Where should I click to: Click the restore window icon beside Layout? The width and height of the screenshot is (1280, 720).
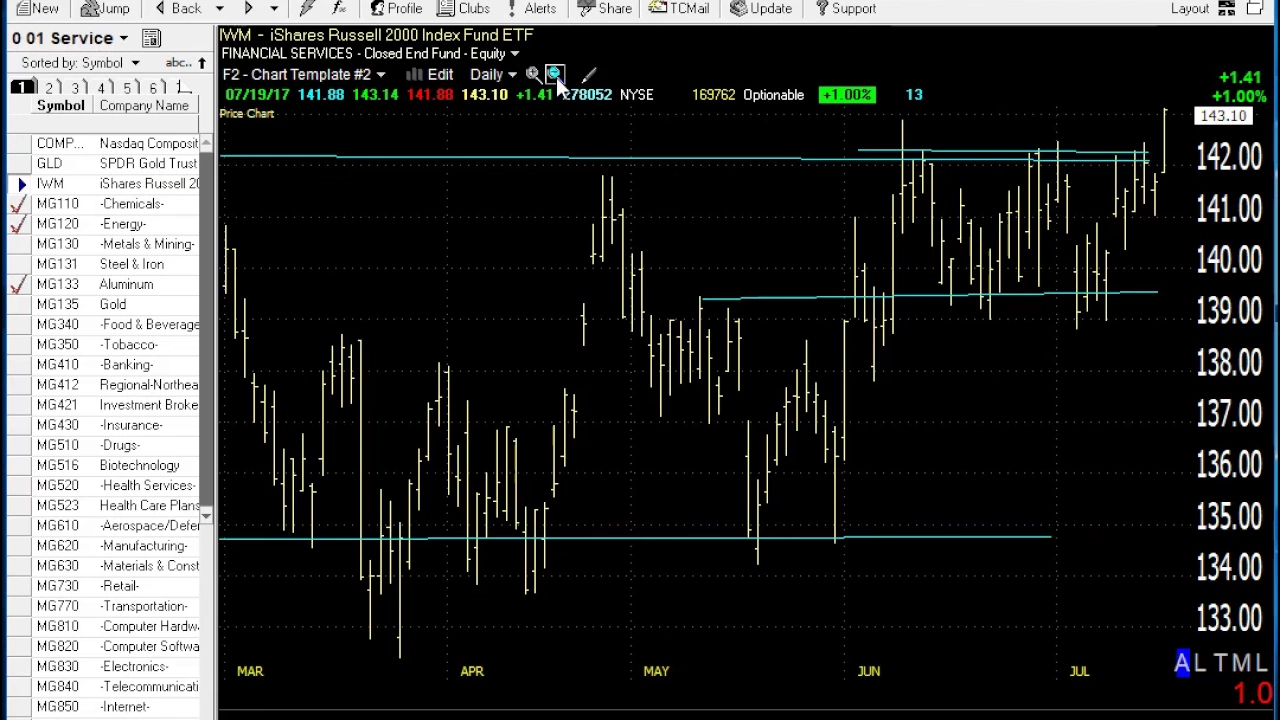[x=1256, y=9]
